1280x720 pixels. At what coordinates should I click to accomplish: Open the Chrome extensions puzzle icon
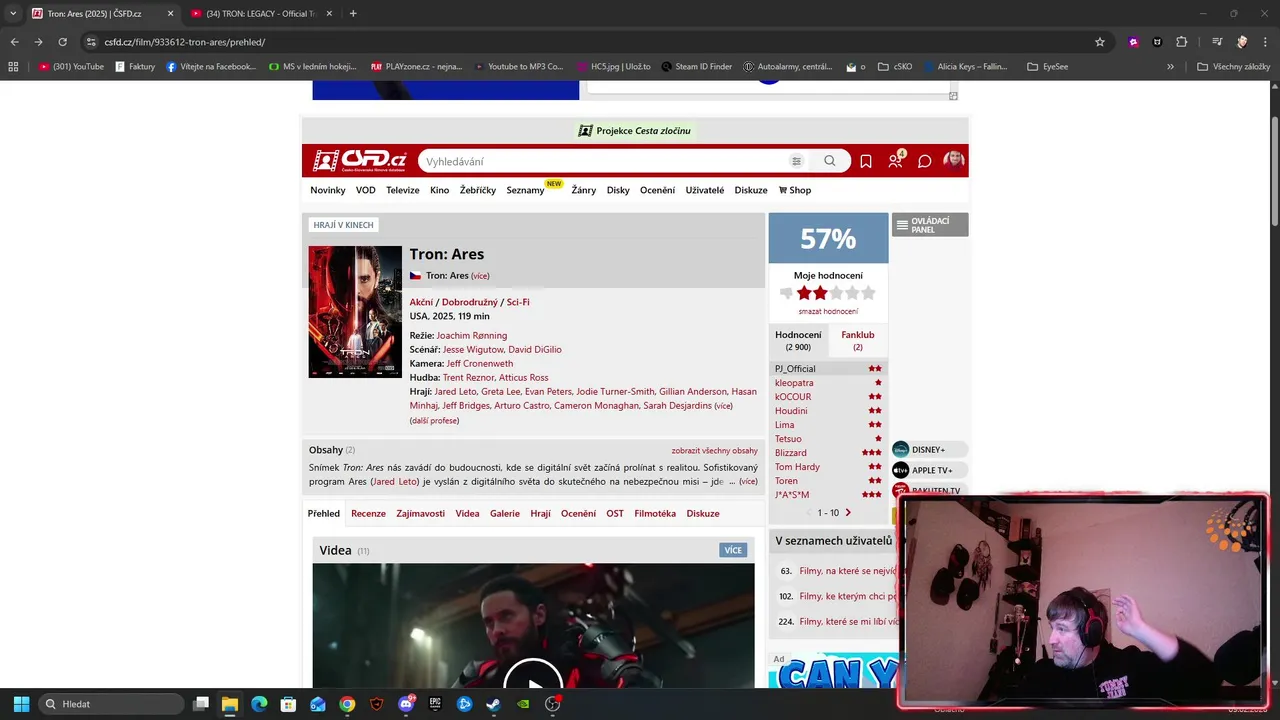pyautogui.click(x=1181, y=42)
